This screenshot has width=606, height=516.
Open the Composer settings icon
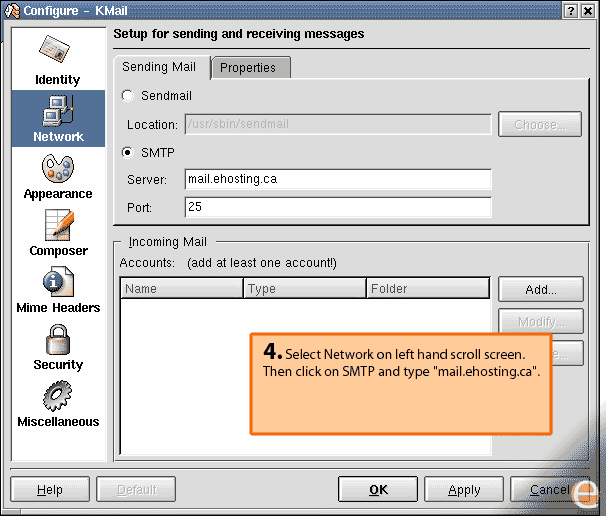[58, 225]
